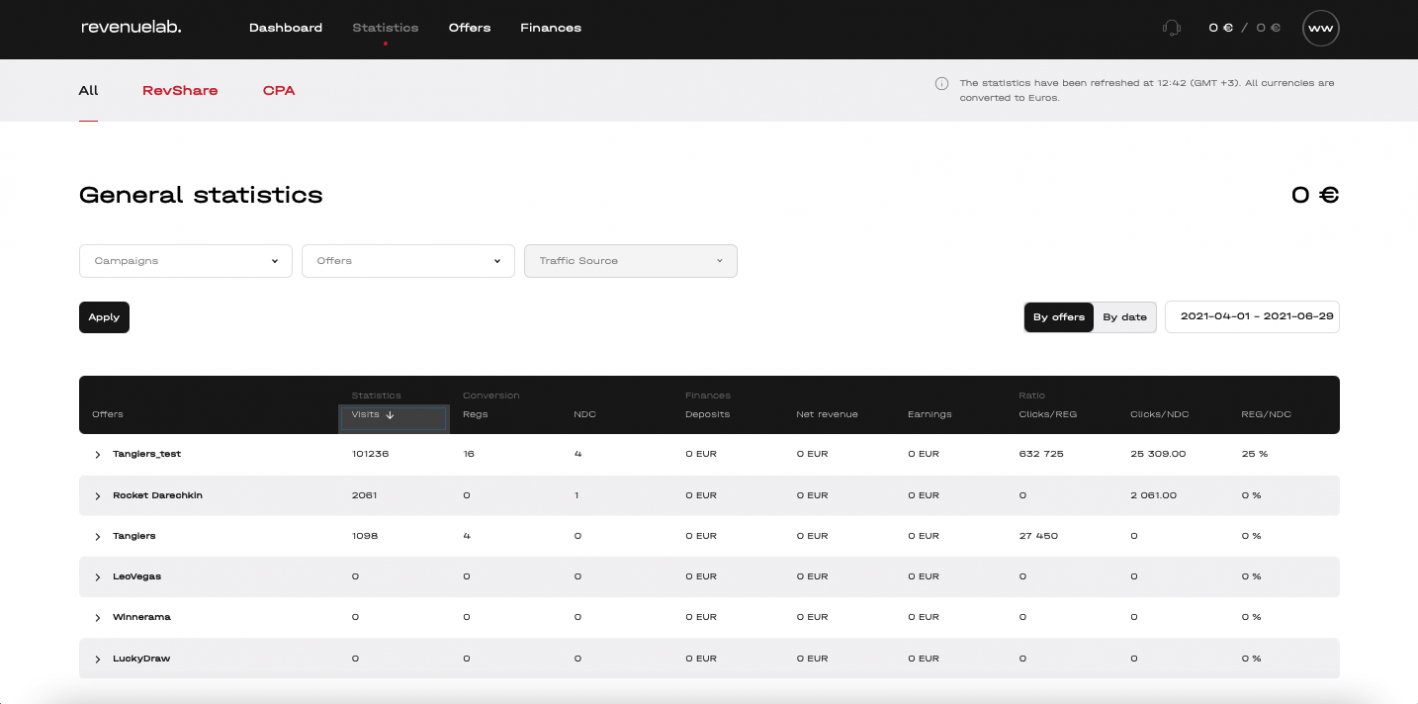Go to the Dashboard menu
1418x704 pixels.
pos(286,28)
